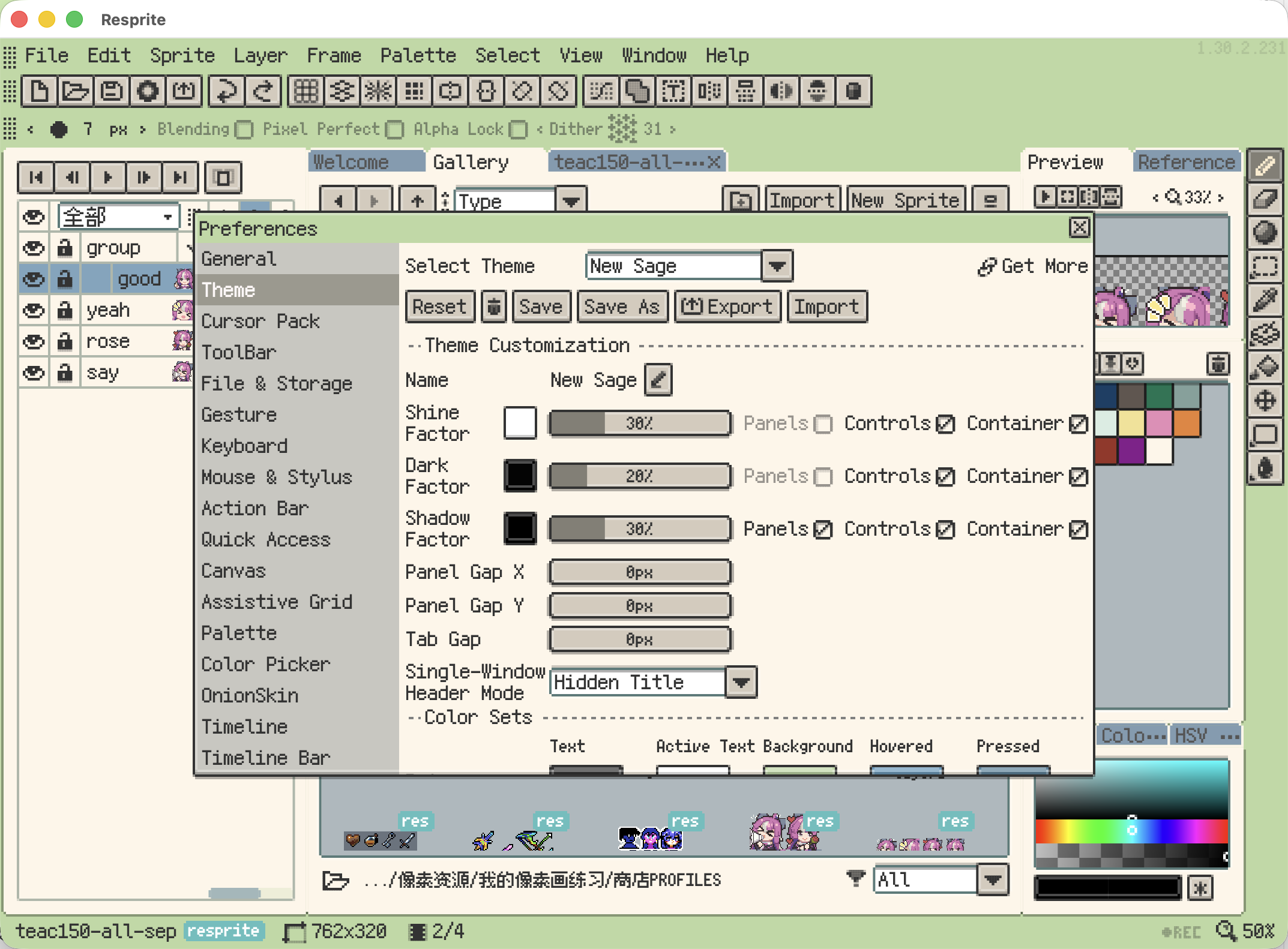Click the Save floppy disk icon
Screen dimensions: 1288x949
(112, 91)
